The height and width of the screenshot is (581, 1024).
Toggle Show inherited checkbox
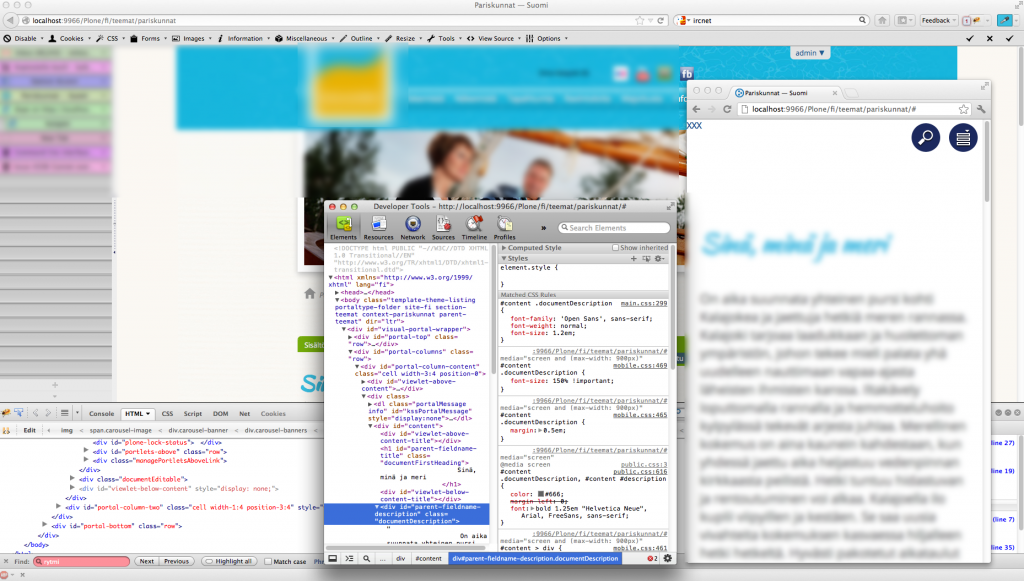[x=615, y=248]
